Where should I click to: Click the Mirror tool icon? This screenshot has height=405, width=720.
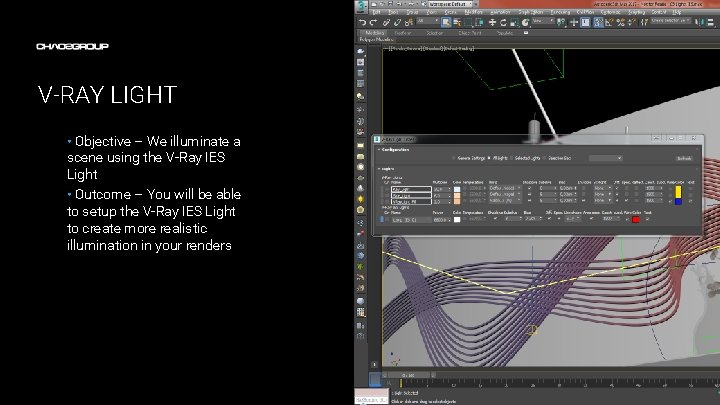point(699,22)
